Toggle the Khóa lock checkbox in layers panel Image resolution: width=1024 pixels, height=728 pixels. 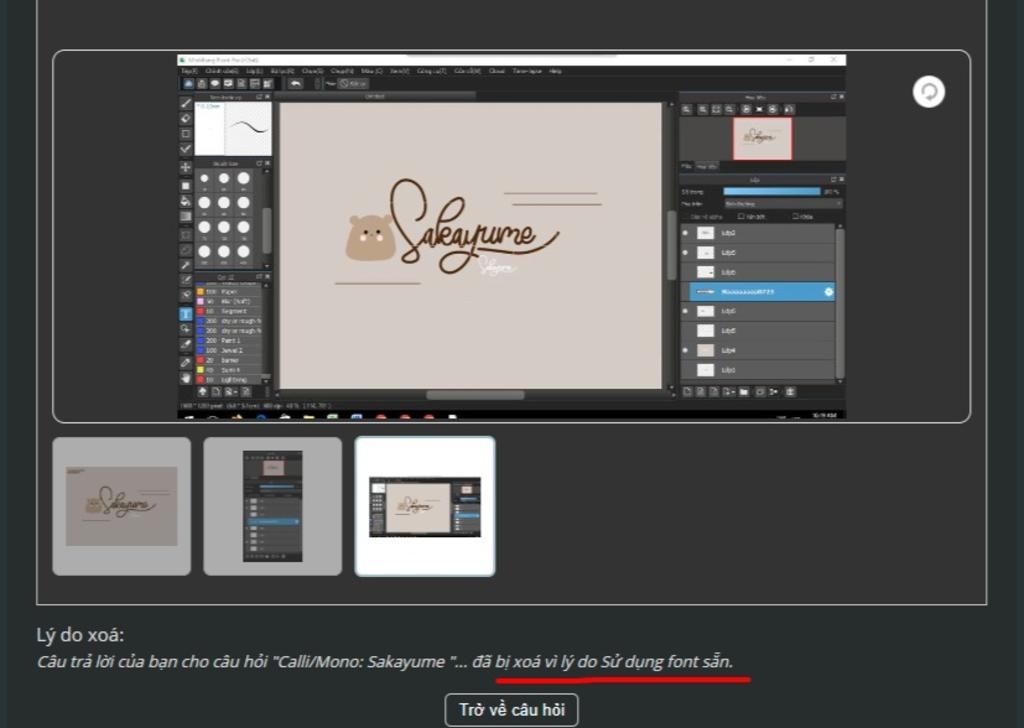[x=796, y=216]
